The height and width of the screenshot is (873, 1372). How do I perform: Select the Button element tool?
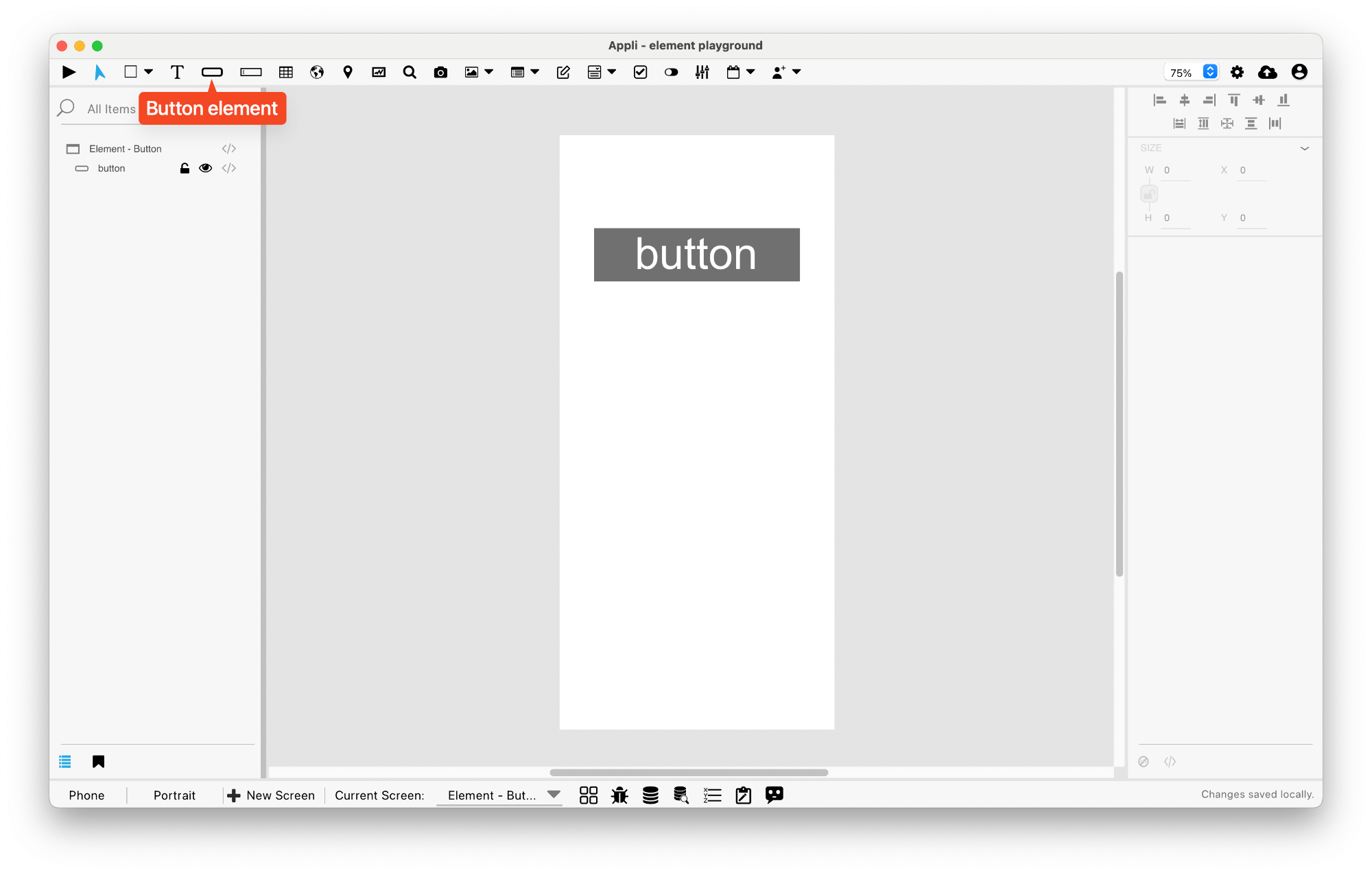tap(212, 72)
